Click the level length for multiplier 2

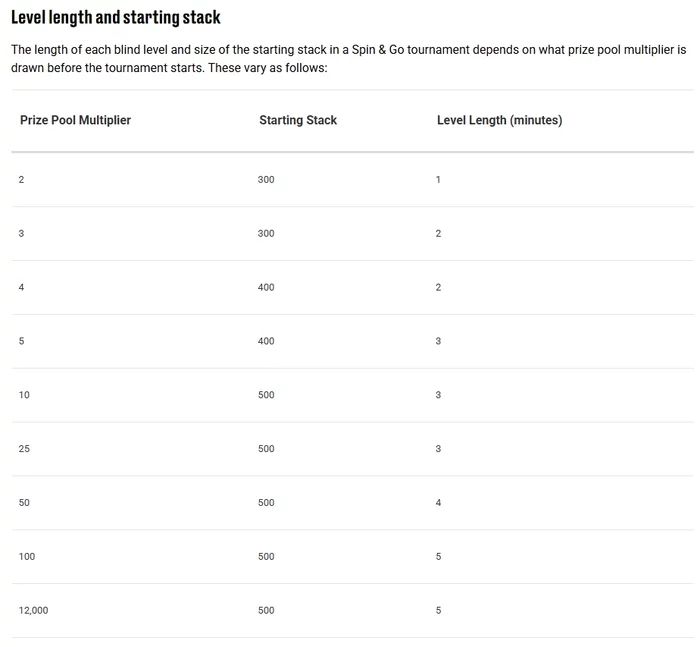pos(438,180)
